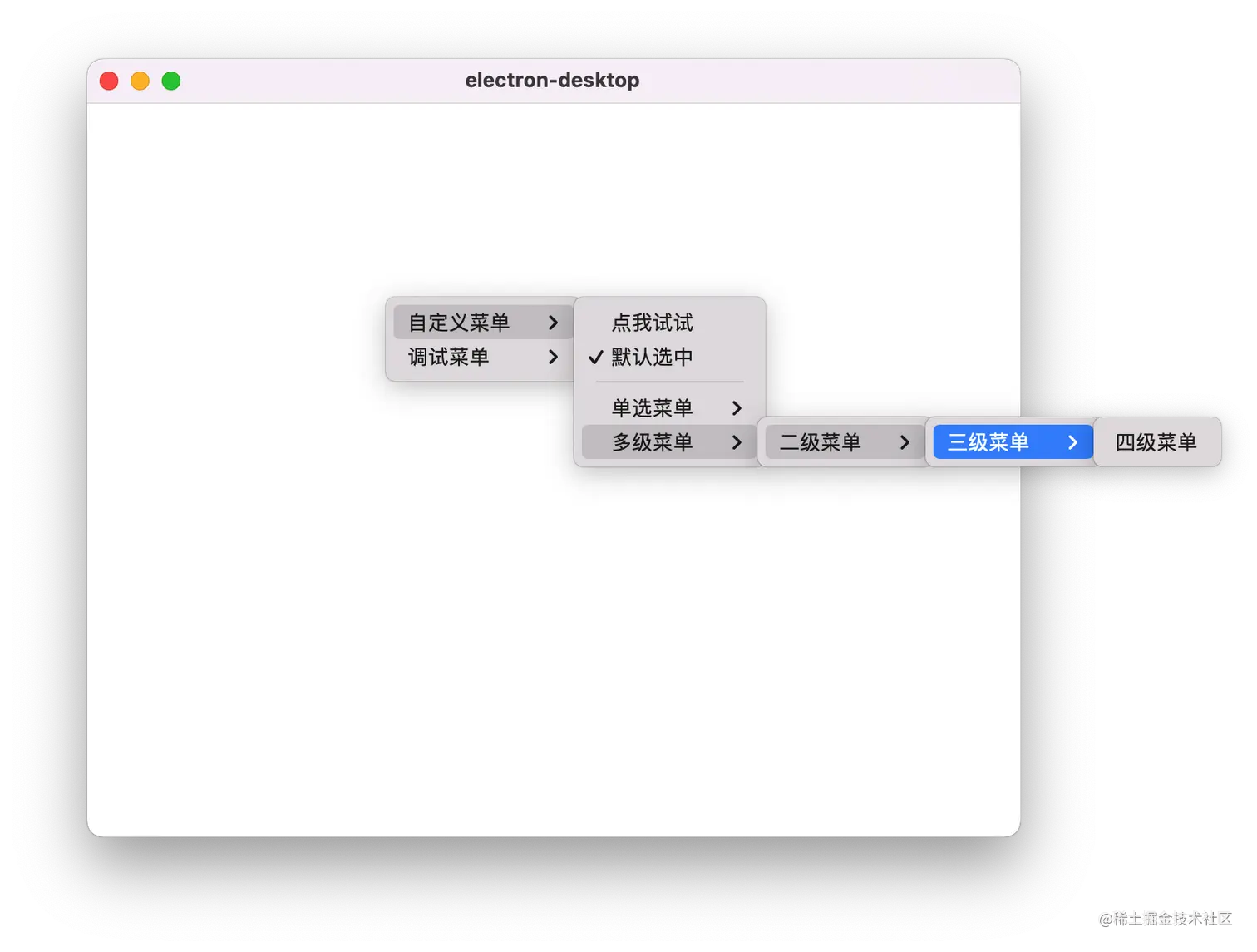Image resolution: width=1257 pixels, height=952 pixels.
Task: Expand the 单选菜单 submenu
Action: pyautogui.click(x=651, y=408)
